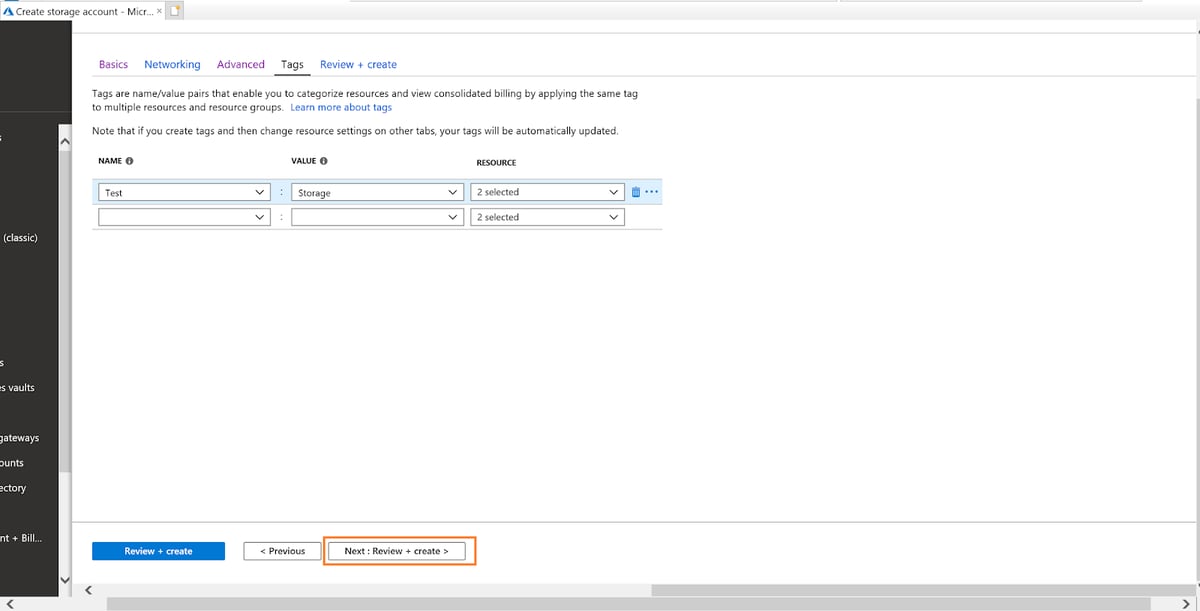This screenshot has width=1200, height=611.
Task: Switch to the Networking tab
Action: tap(172, 65)
